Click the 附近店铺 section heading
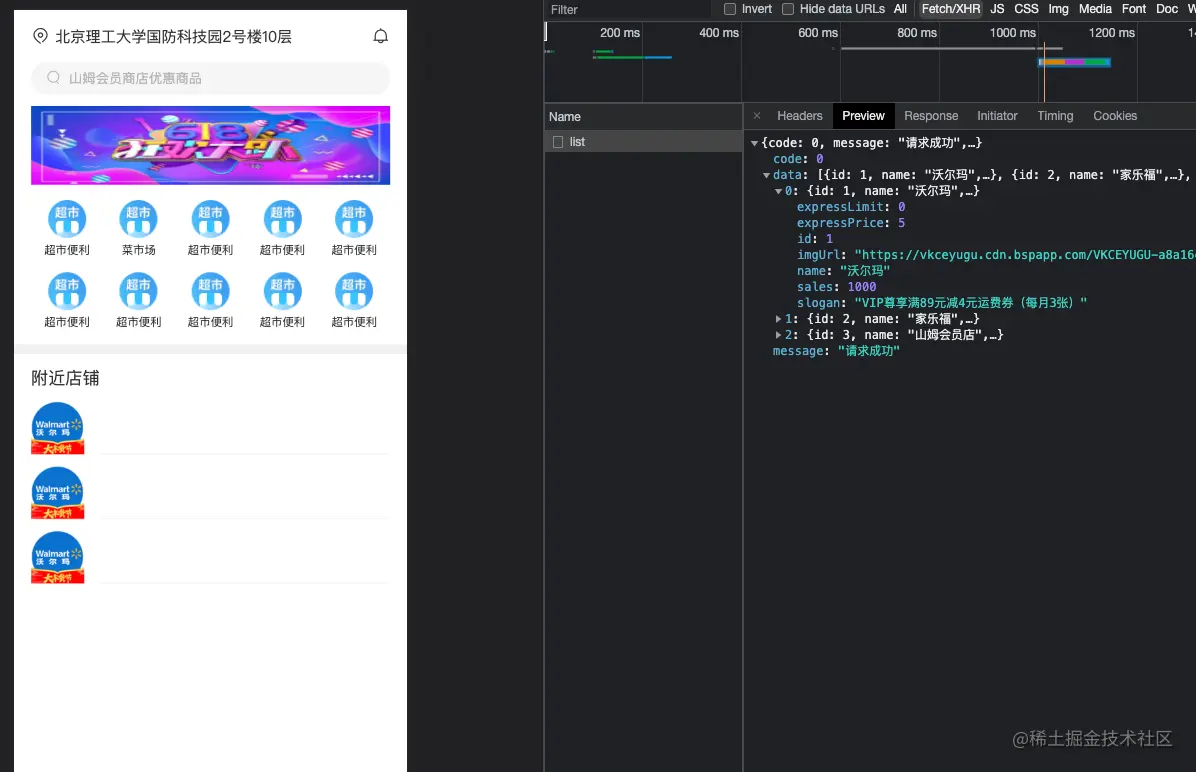Viewport: 1196px width, 772px height. coord(65,378)
